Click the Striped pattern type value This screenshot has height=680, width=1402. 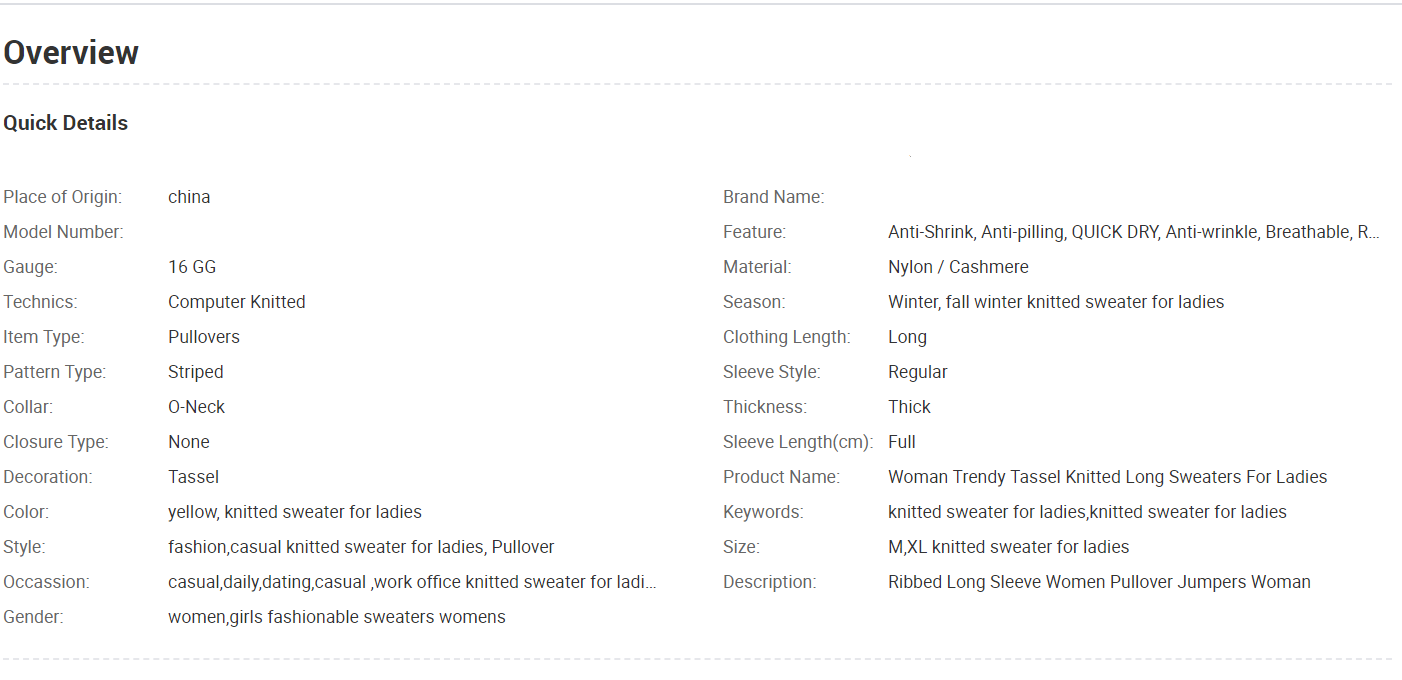click(x=196, y=372)
